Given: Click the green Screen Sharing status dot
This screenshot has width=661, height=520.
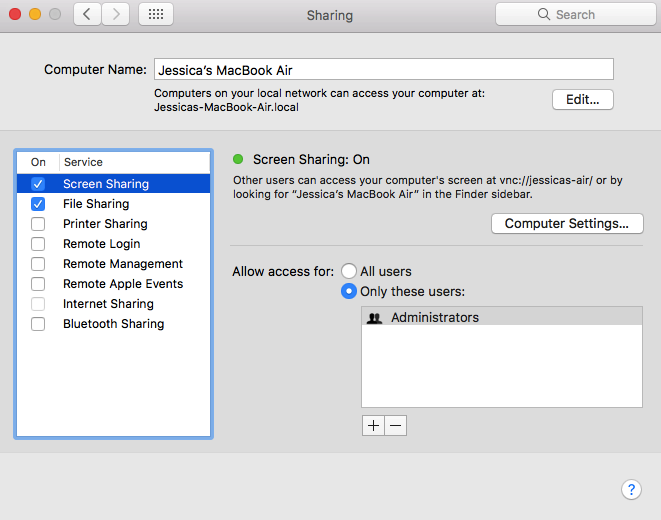Looking at the screenshot, I should [238, 159].
